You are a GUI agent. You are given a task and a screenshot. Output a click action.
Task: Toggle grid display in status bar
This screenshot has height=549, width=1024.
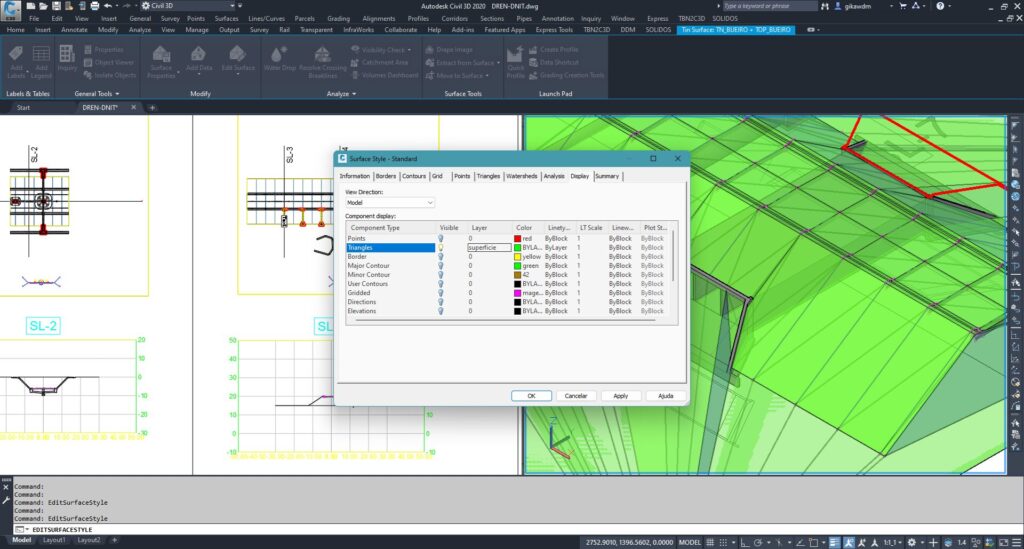[710, 542]
